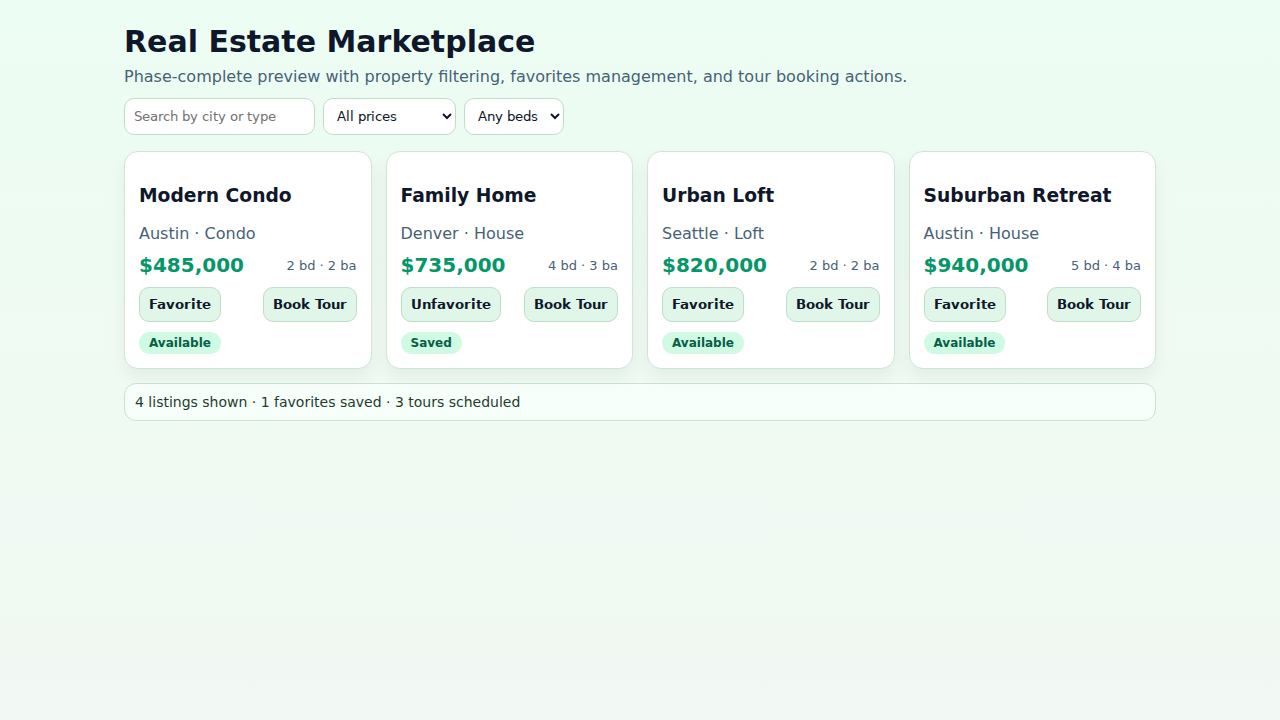
Task: Click the Available badge on Urban Loft
Action: click(x=703, y=342)
